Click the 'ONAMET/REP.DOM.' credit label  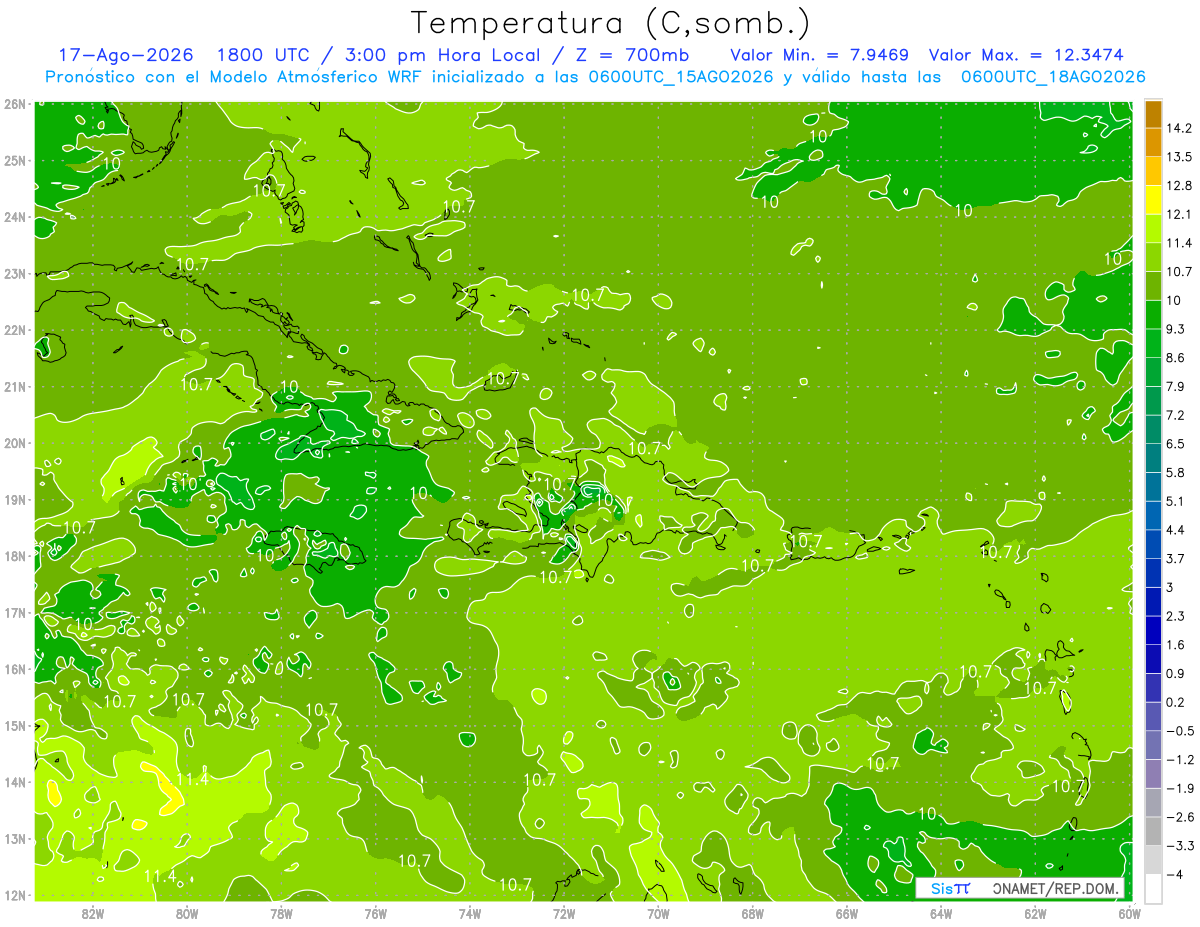pyautogui.click(x=1055, y=888)
